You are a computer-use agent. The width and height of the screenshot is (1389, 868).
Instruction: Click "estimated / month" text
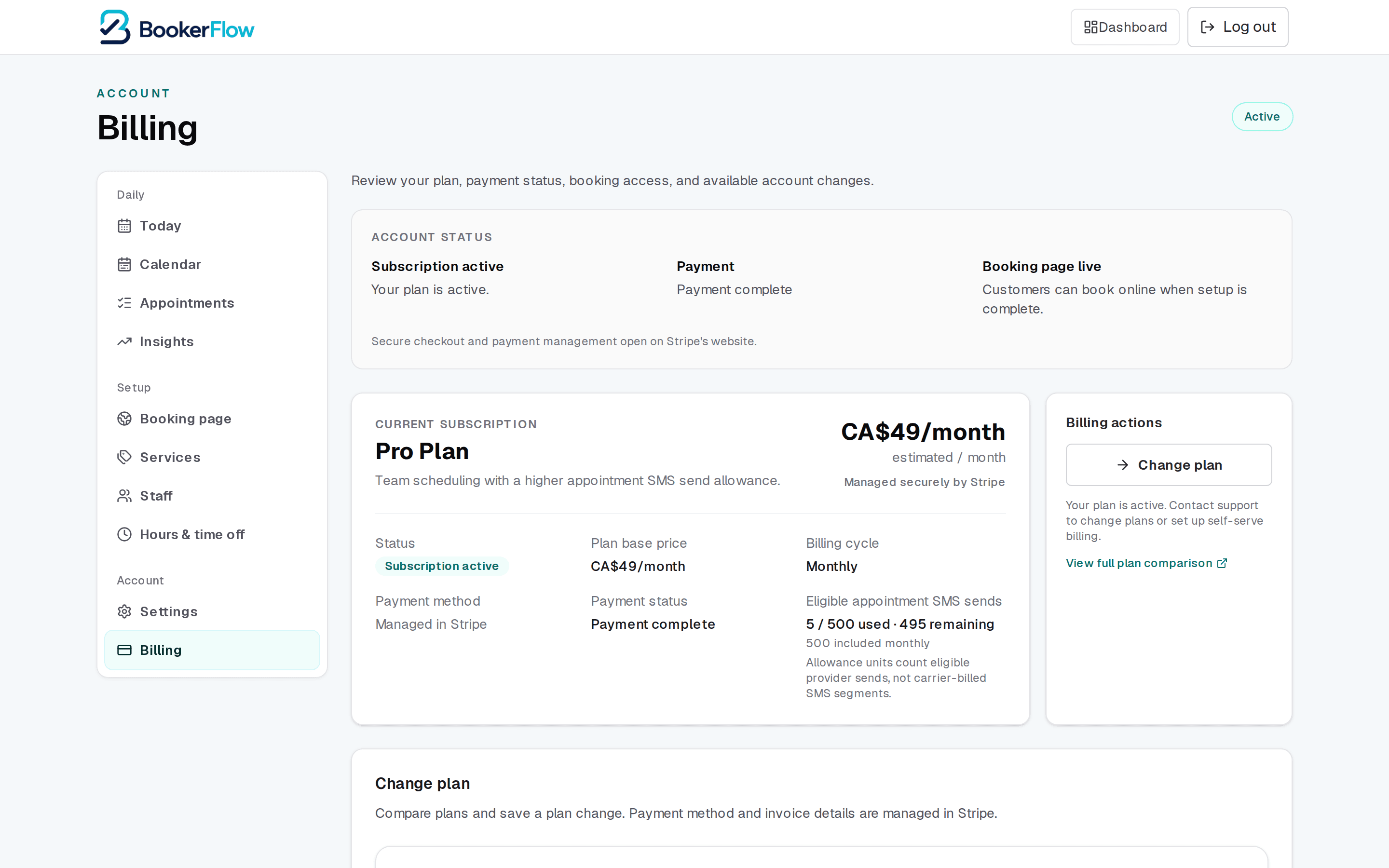(948, 458)
